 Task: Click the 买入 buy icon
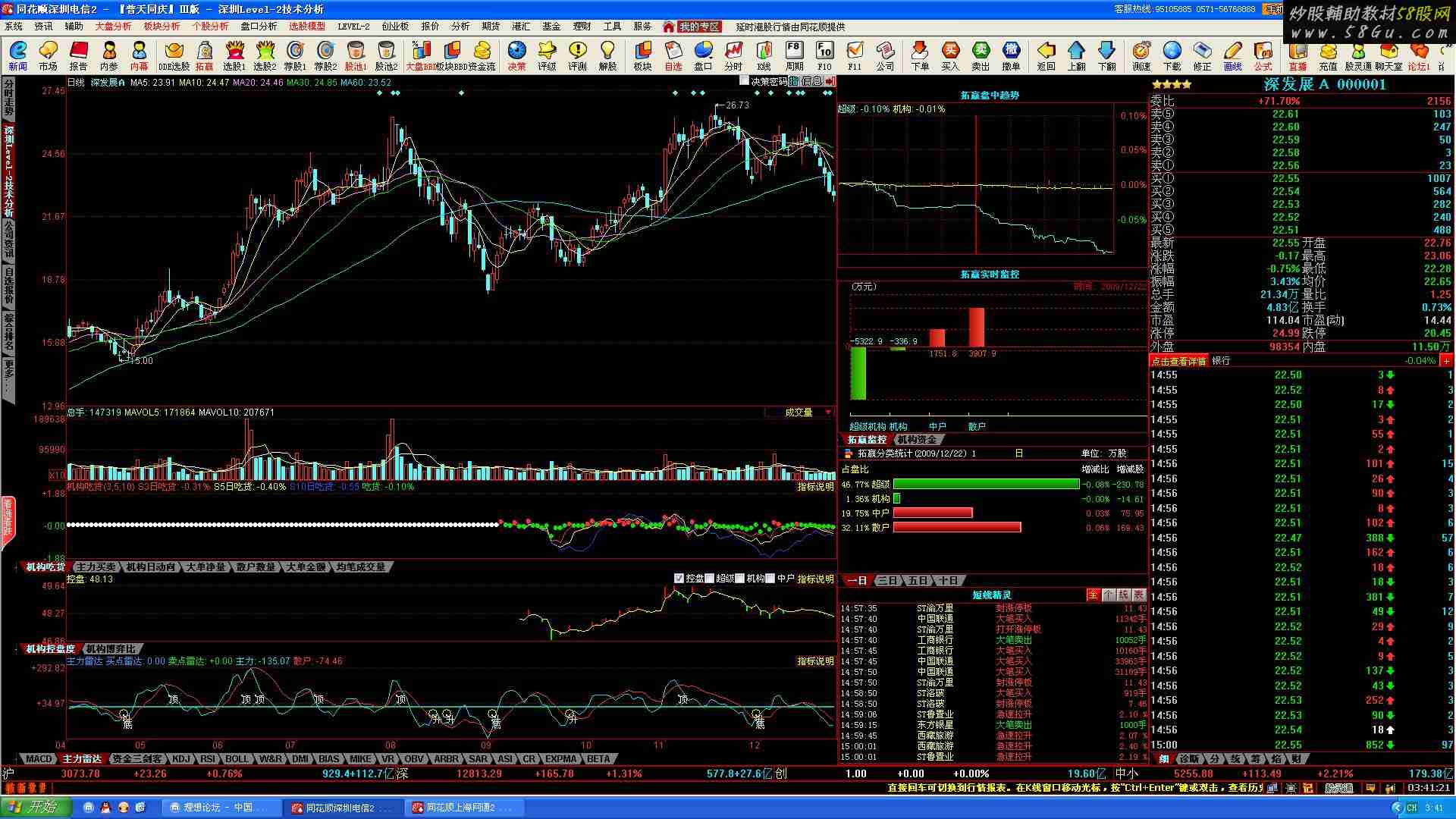tap(950, 56)
